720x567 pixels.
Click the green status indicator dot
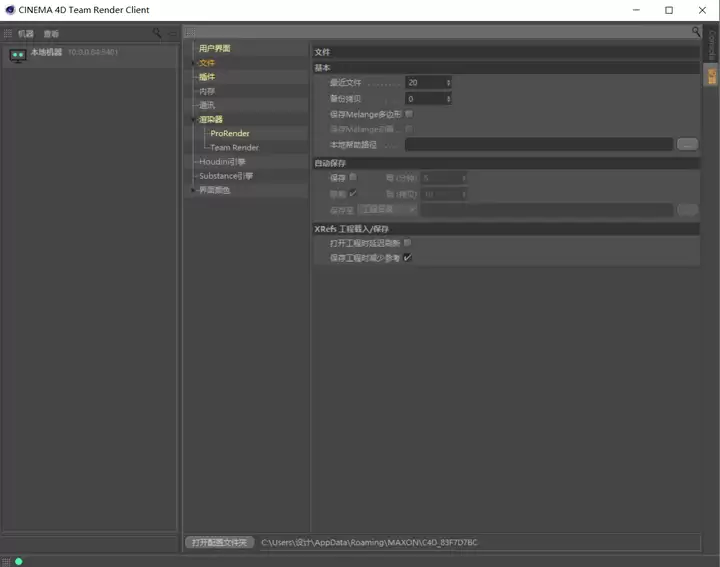click(x=19, y=561)
